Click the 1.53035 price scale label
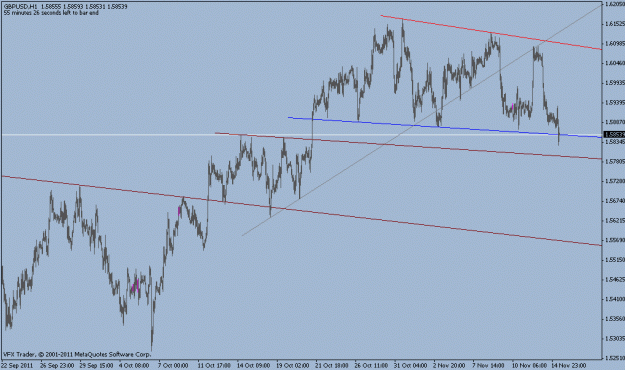The image size is (625, 370). click(614, 338)
